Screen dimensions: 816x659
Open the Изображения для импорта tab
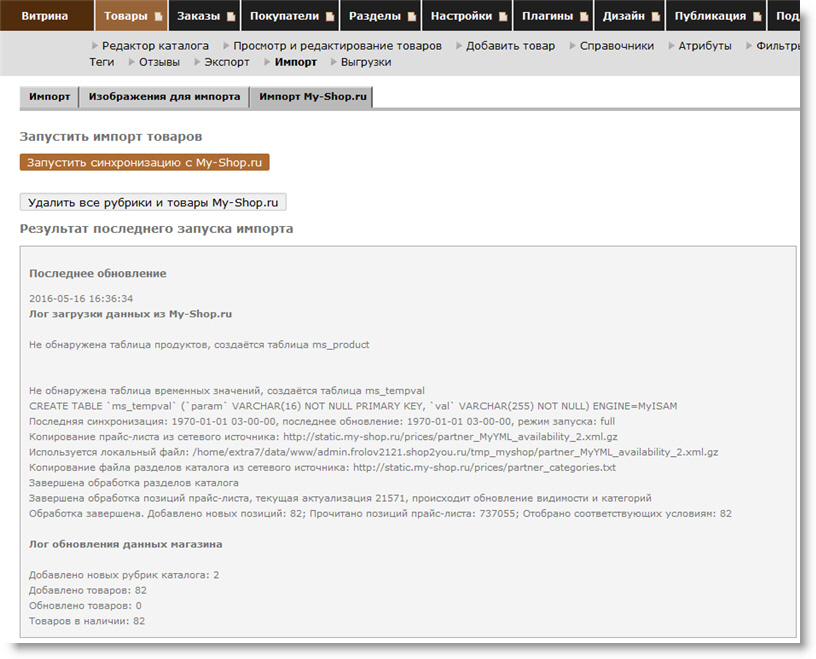pos(164,97)
